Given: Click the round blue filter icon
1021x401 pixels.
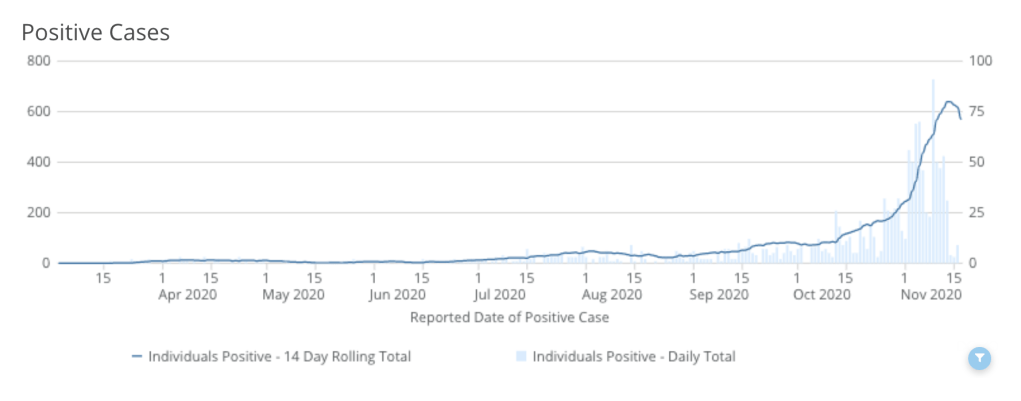Looking at the screenshot, I should coord(980,358).
